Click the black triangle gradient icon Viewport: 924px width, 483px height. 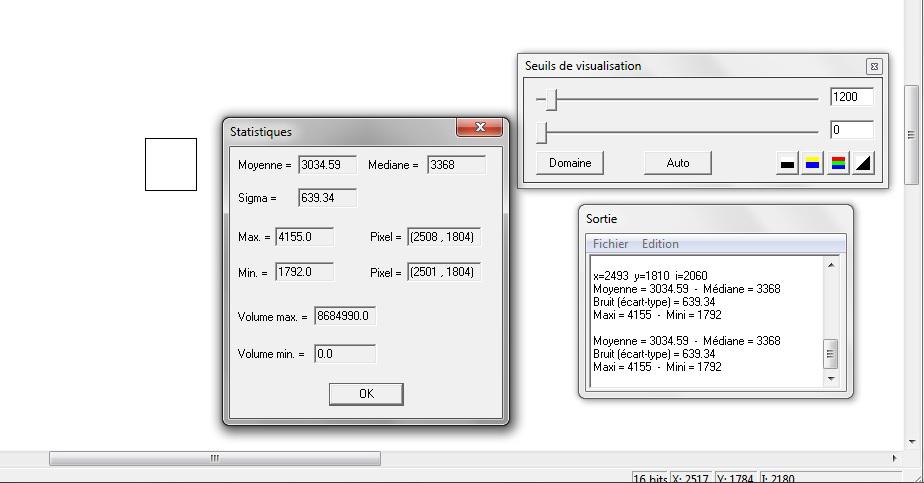(x=863, y=164)
